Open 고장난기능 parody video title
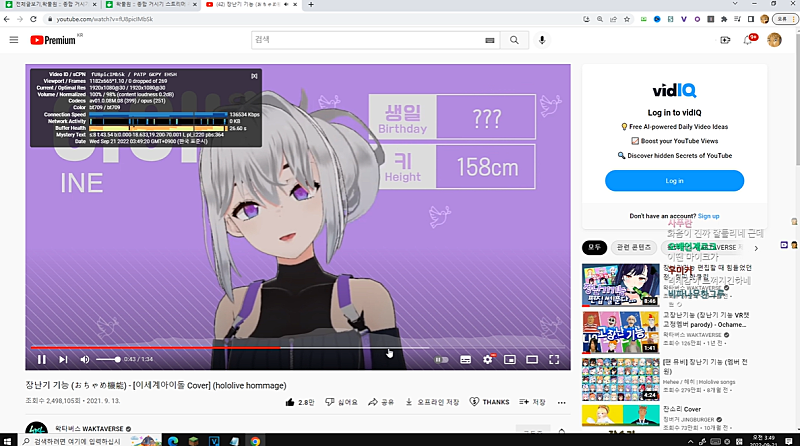This screenshot has width=800, height=446. pyautogui.click(x=706, y=320)
